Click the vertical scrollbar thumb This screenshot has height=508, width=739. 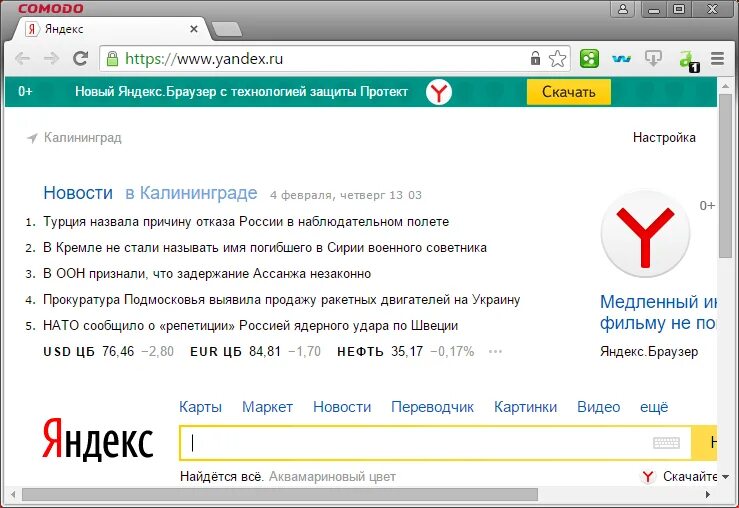pos(725,175)
